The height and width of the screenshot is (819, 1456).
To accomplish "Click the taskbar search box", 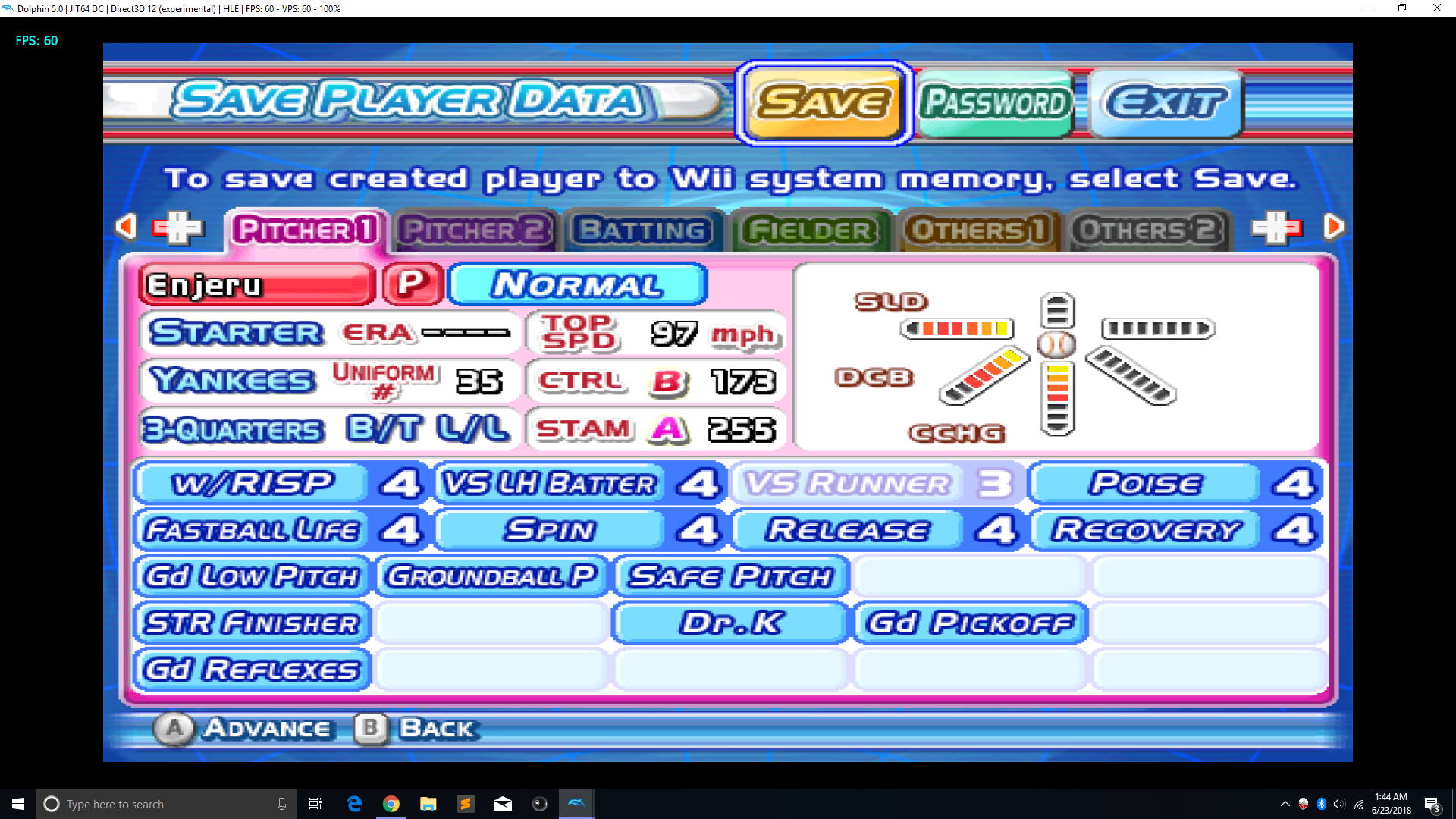I will pyautogui.click(x=165, y=804).
